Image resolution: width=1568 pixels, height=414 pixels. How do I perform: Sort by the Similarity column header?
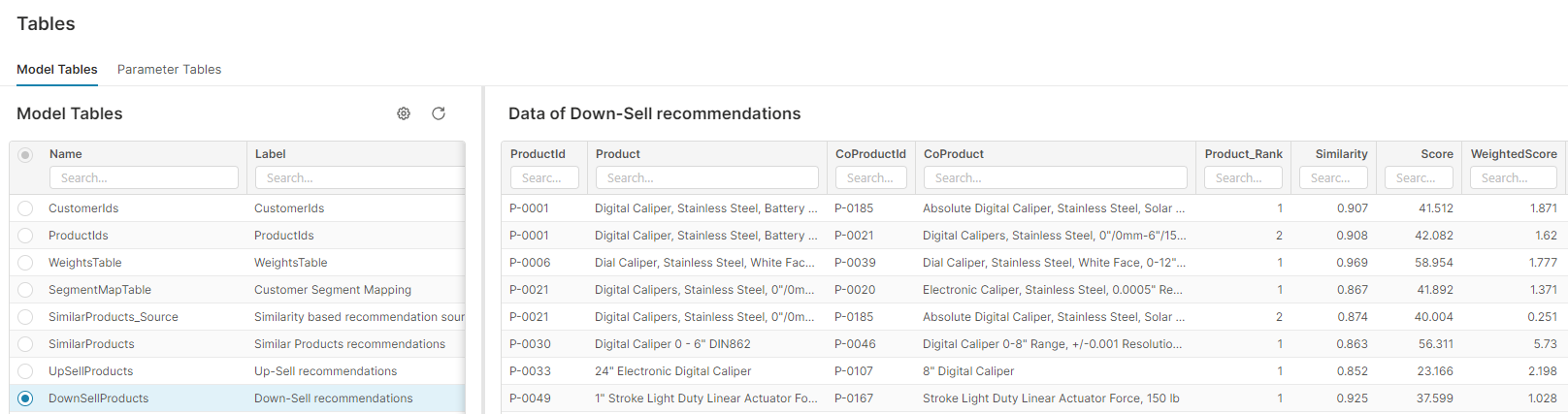(1341, 154)
